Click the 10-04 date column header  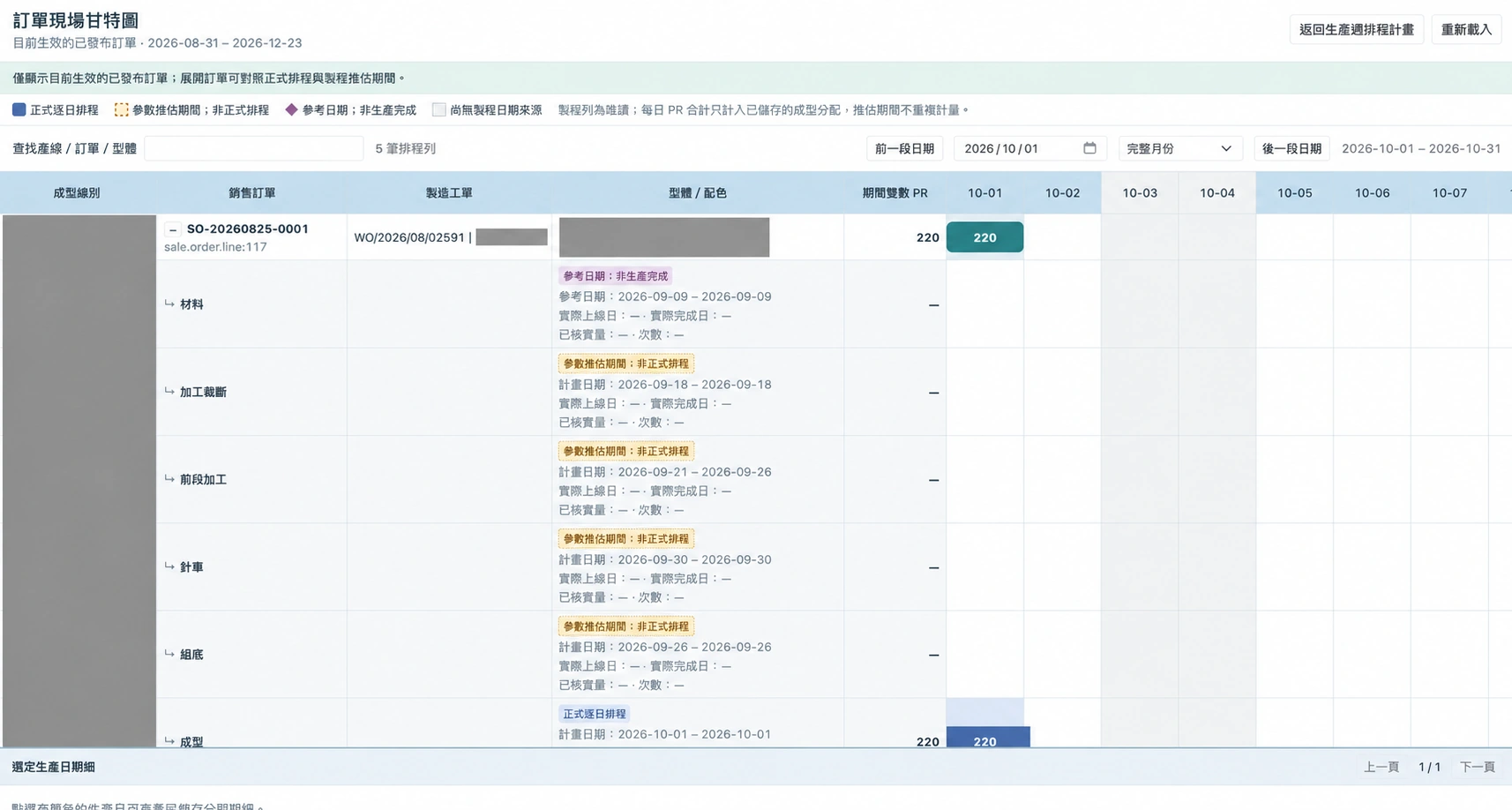tap(1217, 192)
